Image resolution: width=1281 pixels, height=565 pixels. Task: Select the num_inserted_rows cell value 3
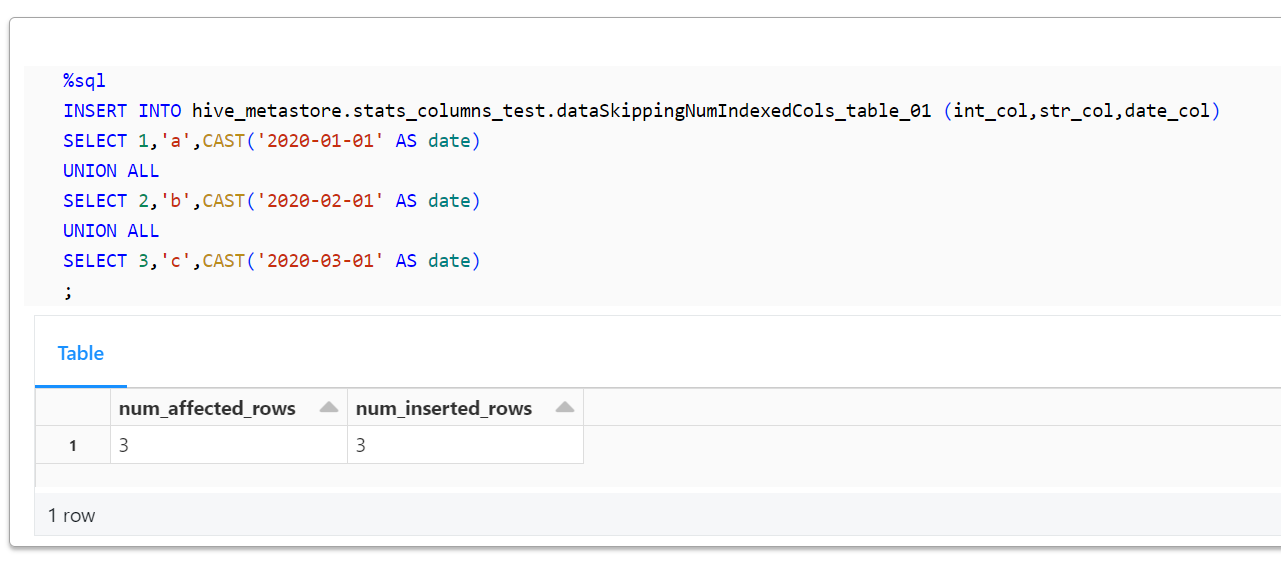coord(465,445)
